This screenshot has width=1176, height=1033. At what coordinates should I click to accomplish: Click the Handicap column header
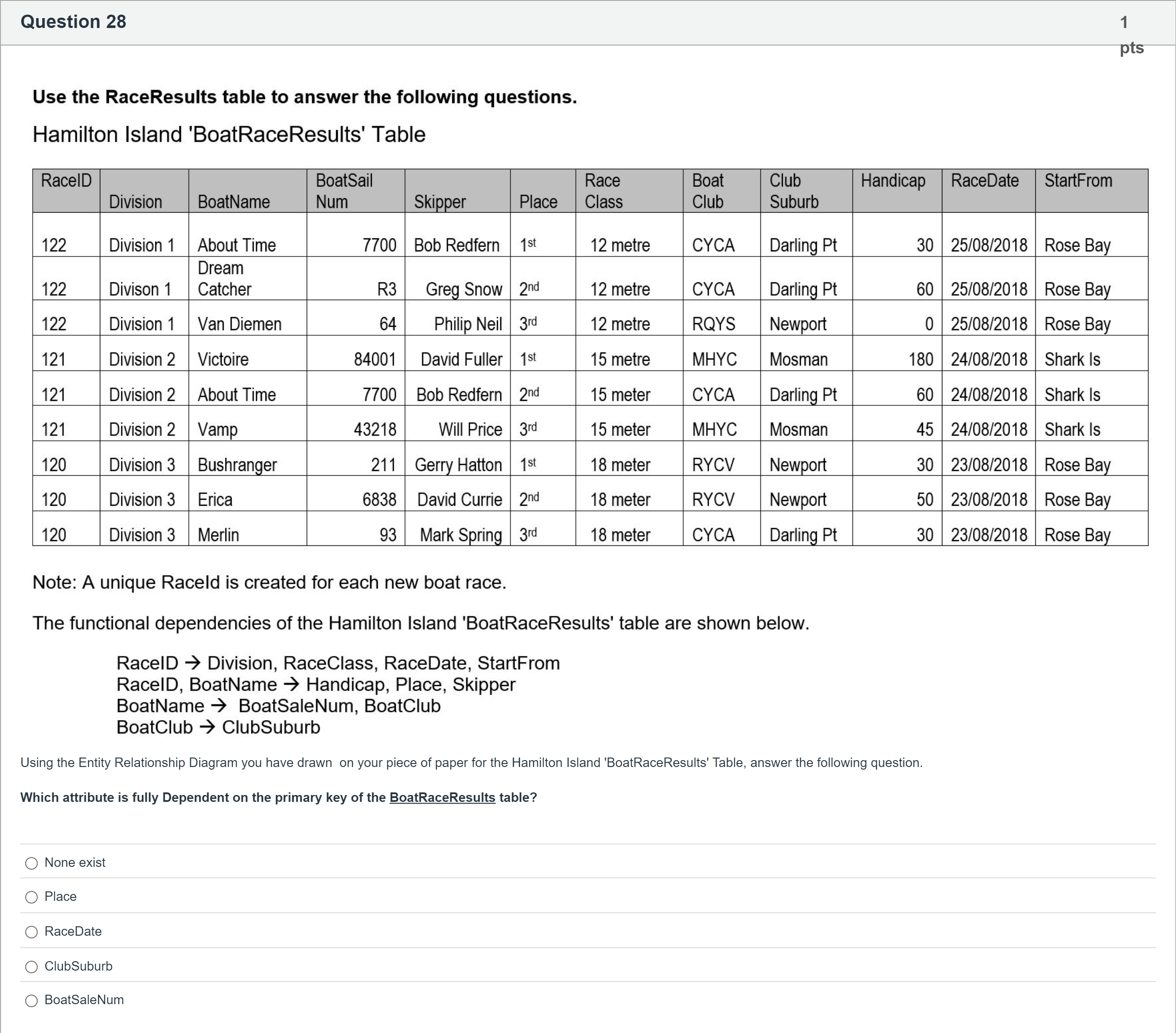[x=893, y=181]
